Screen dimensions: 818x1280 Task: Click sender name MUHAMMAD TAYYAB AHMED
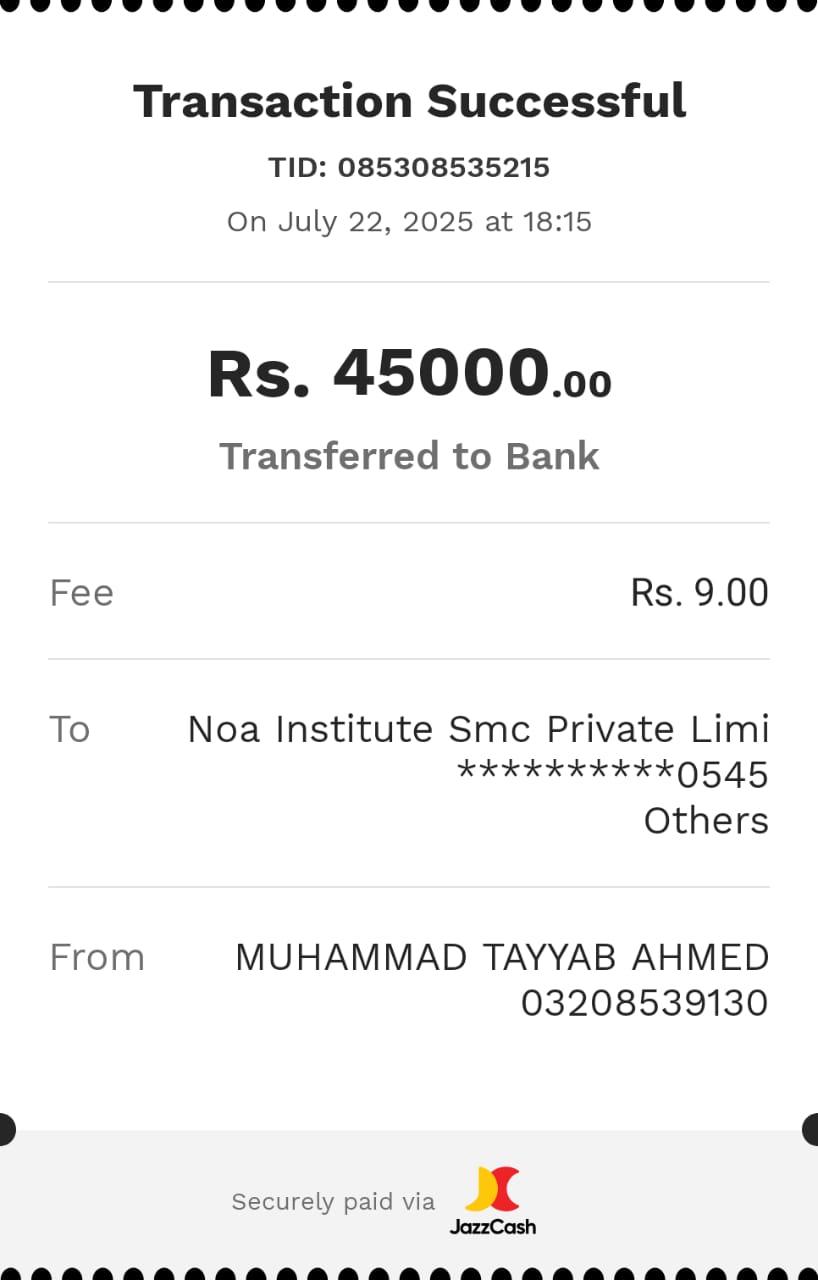coord(502,957)
